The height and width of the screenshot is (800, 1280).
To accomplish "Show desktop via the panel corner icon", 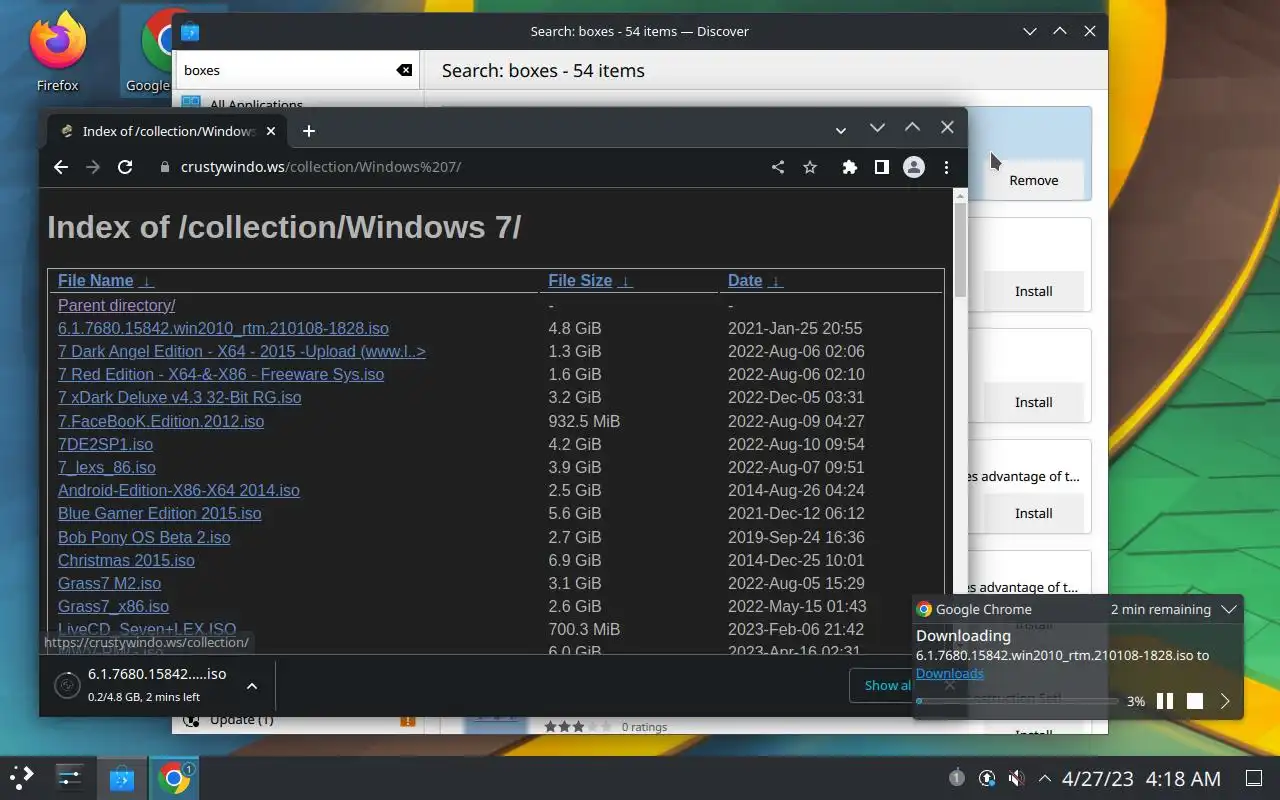I will click(x=1254, y=778).
